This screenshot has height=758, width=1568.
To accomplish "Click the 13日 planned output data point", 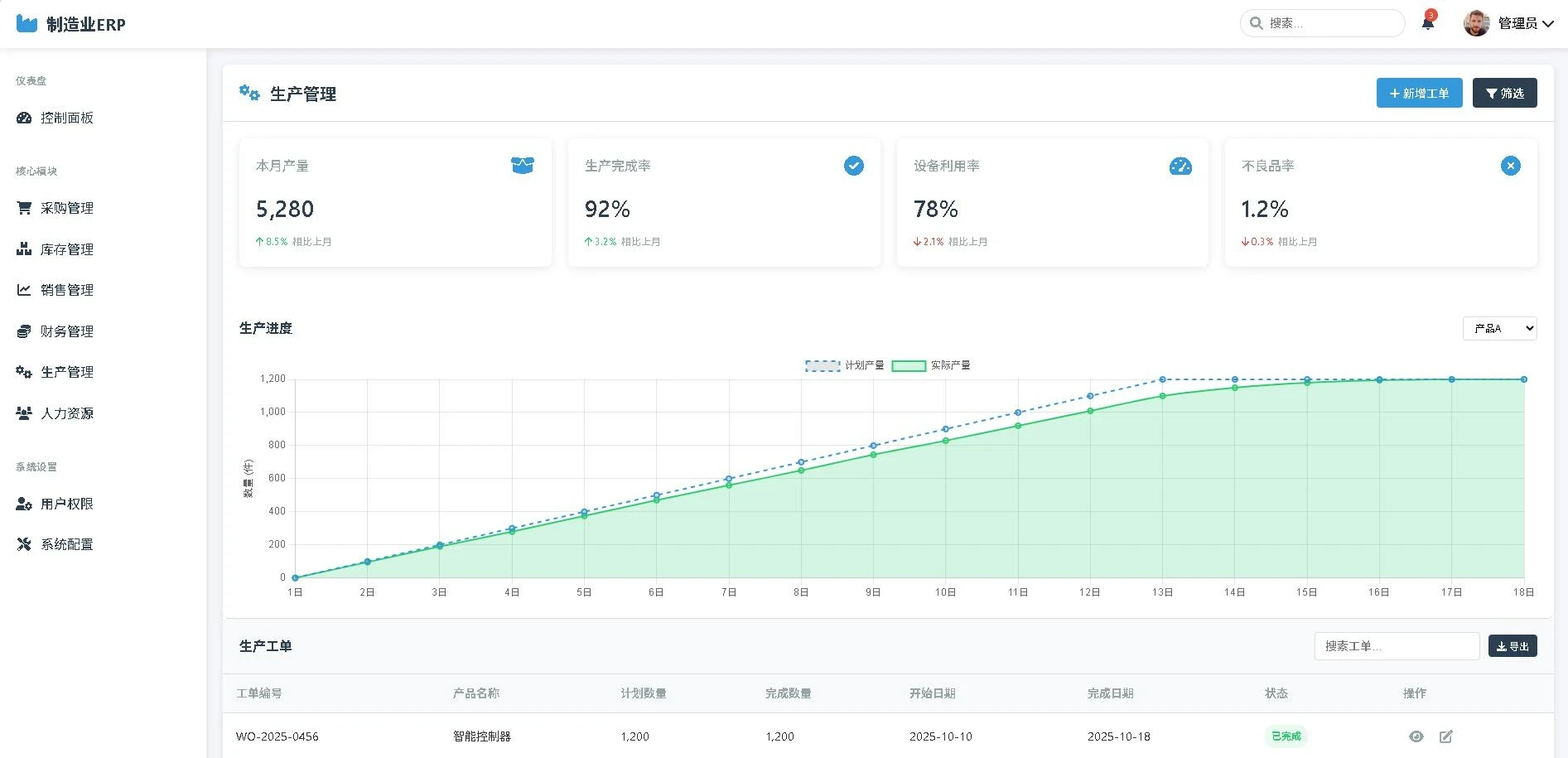I will (x=1162, y=379).
